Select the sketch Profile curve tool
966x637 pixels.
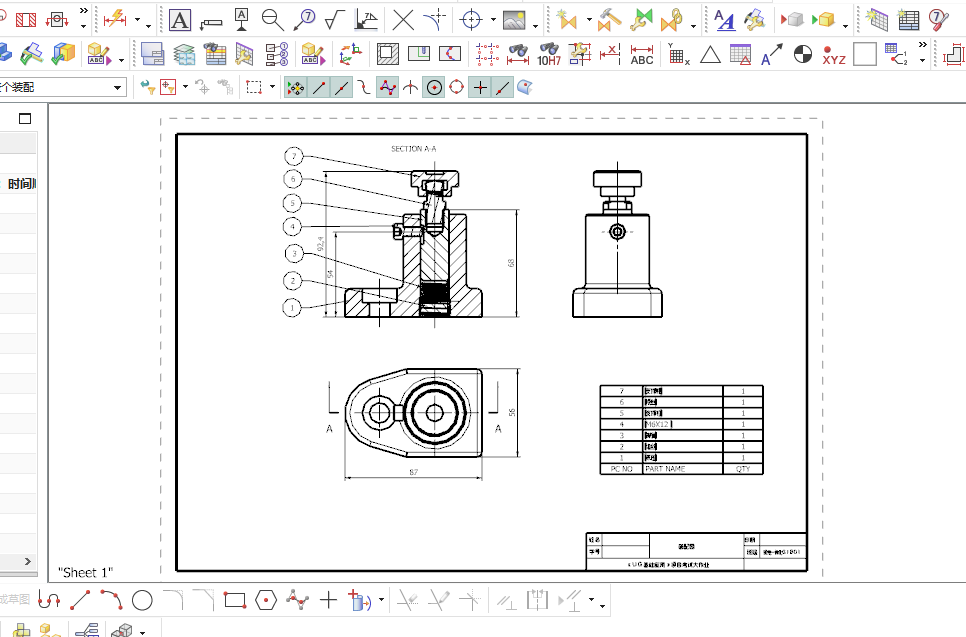coord(49,599)
